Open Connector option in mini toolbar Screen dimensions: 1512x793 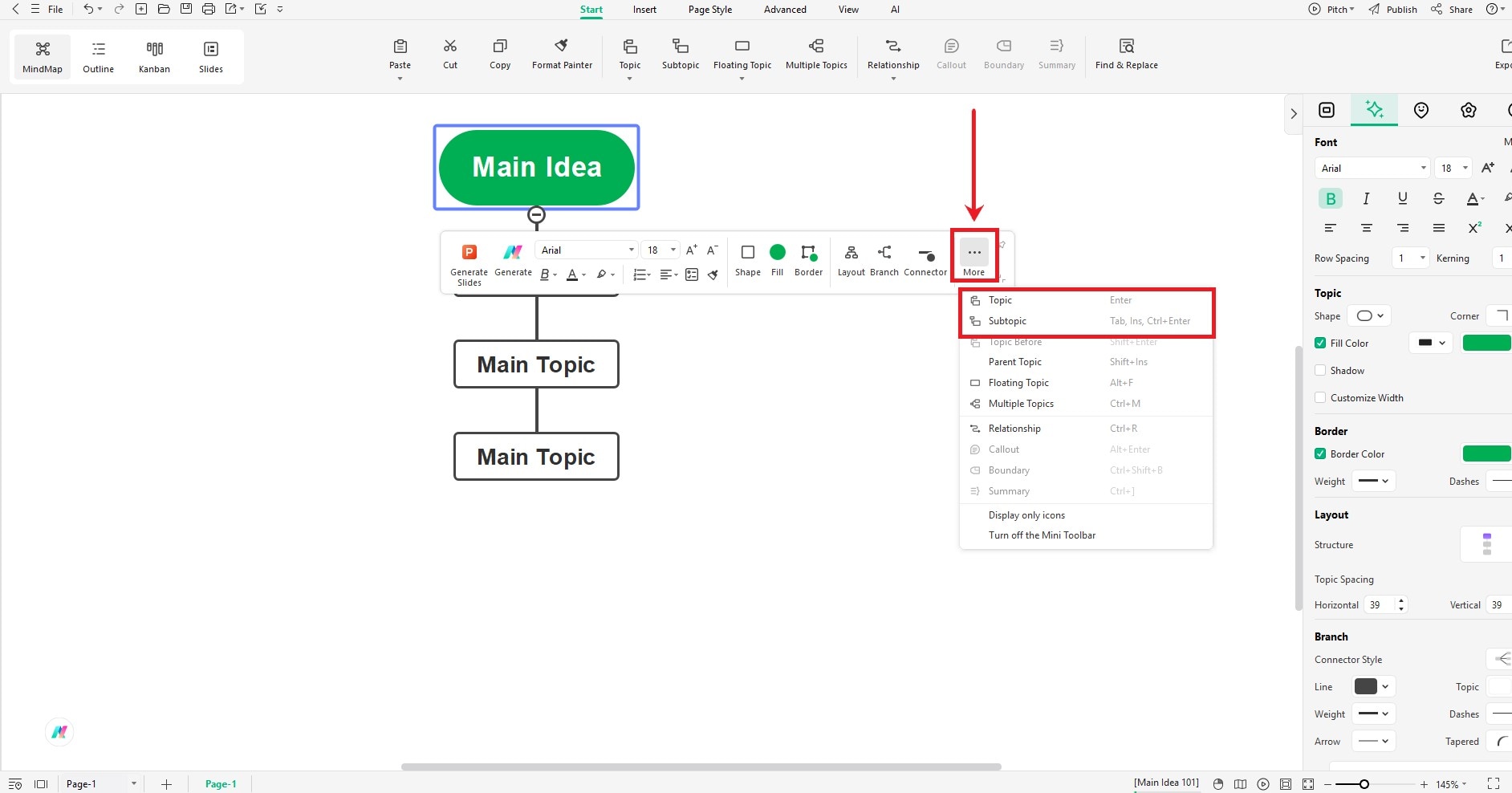(925, 261)
